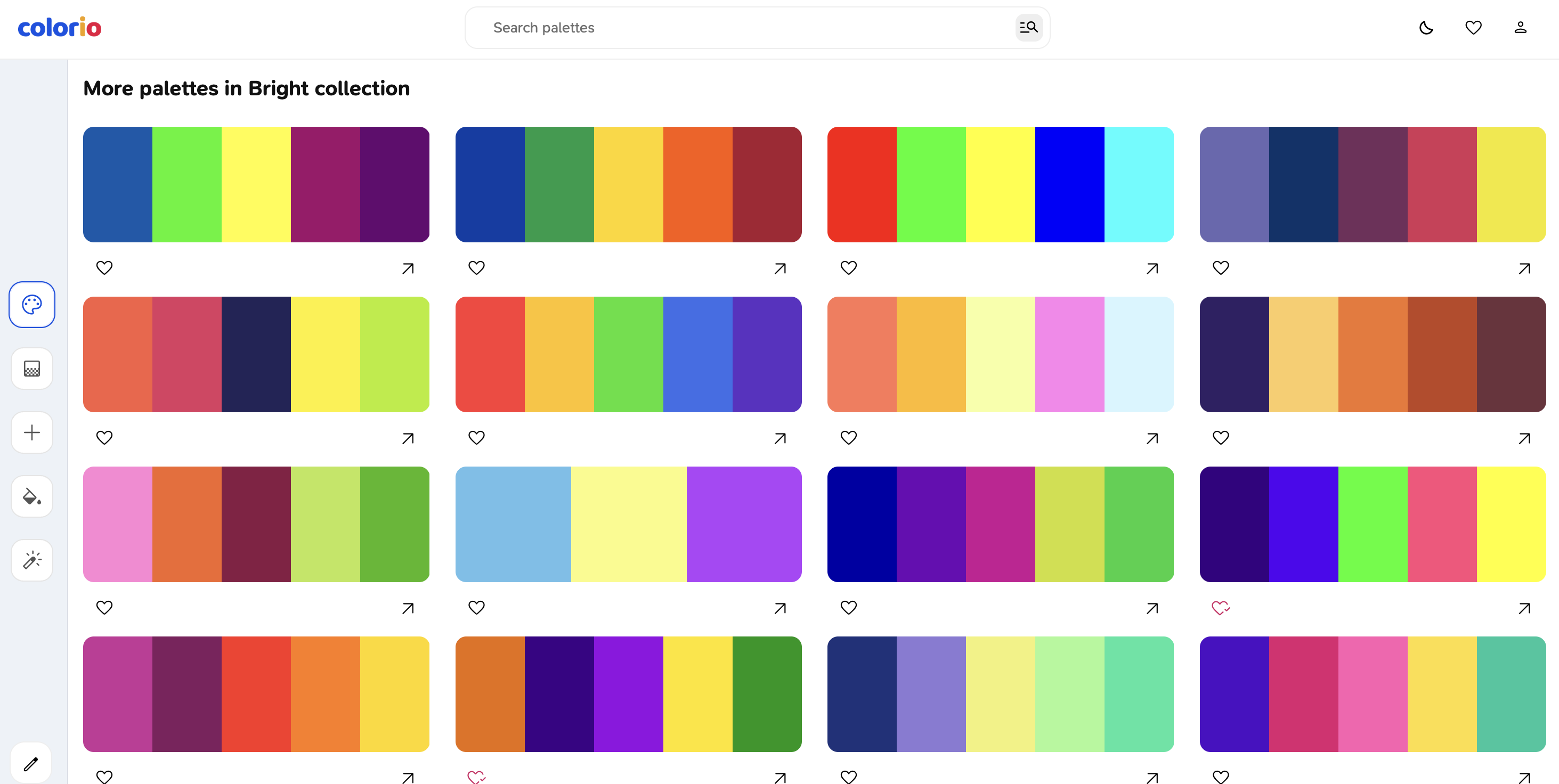Screen dimensions: 1559x784
Task: Click the plus create icon in sidebar
Action: pyautogui.click(x=31, y=432)
